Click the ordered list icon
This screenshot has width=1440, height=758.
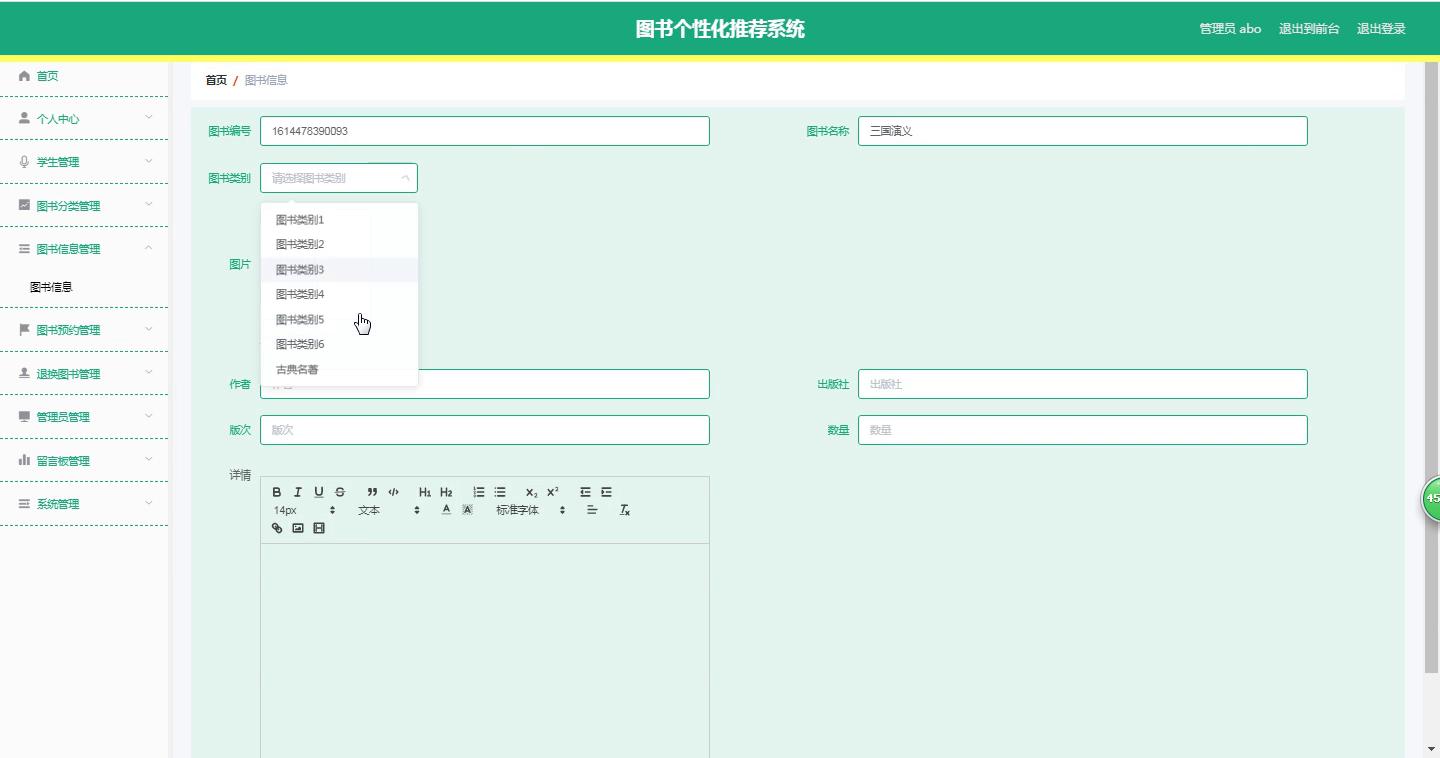click(x=479, y=492)
